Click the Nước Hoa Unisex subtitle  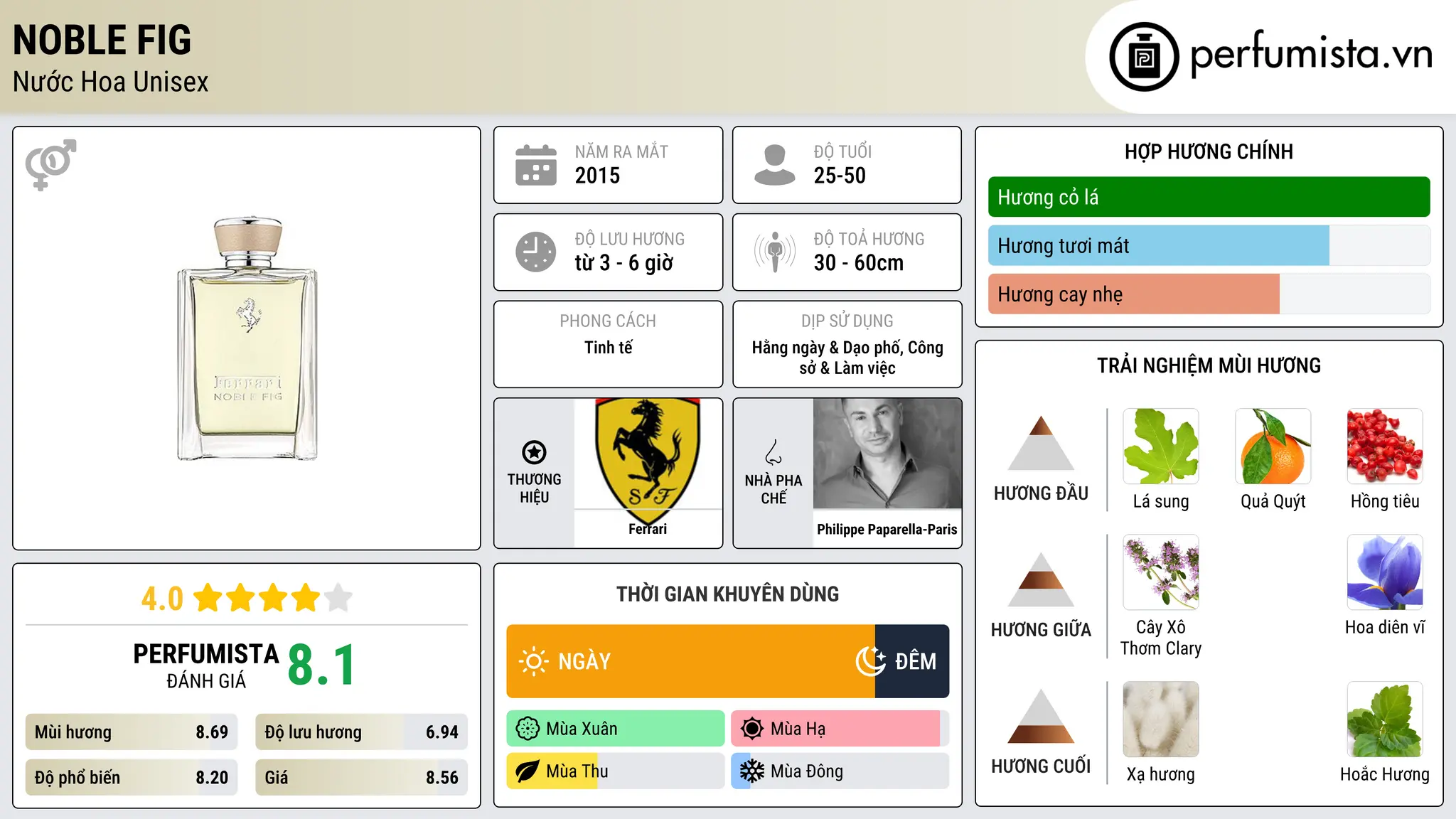point(111,82)
